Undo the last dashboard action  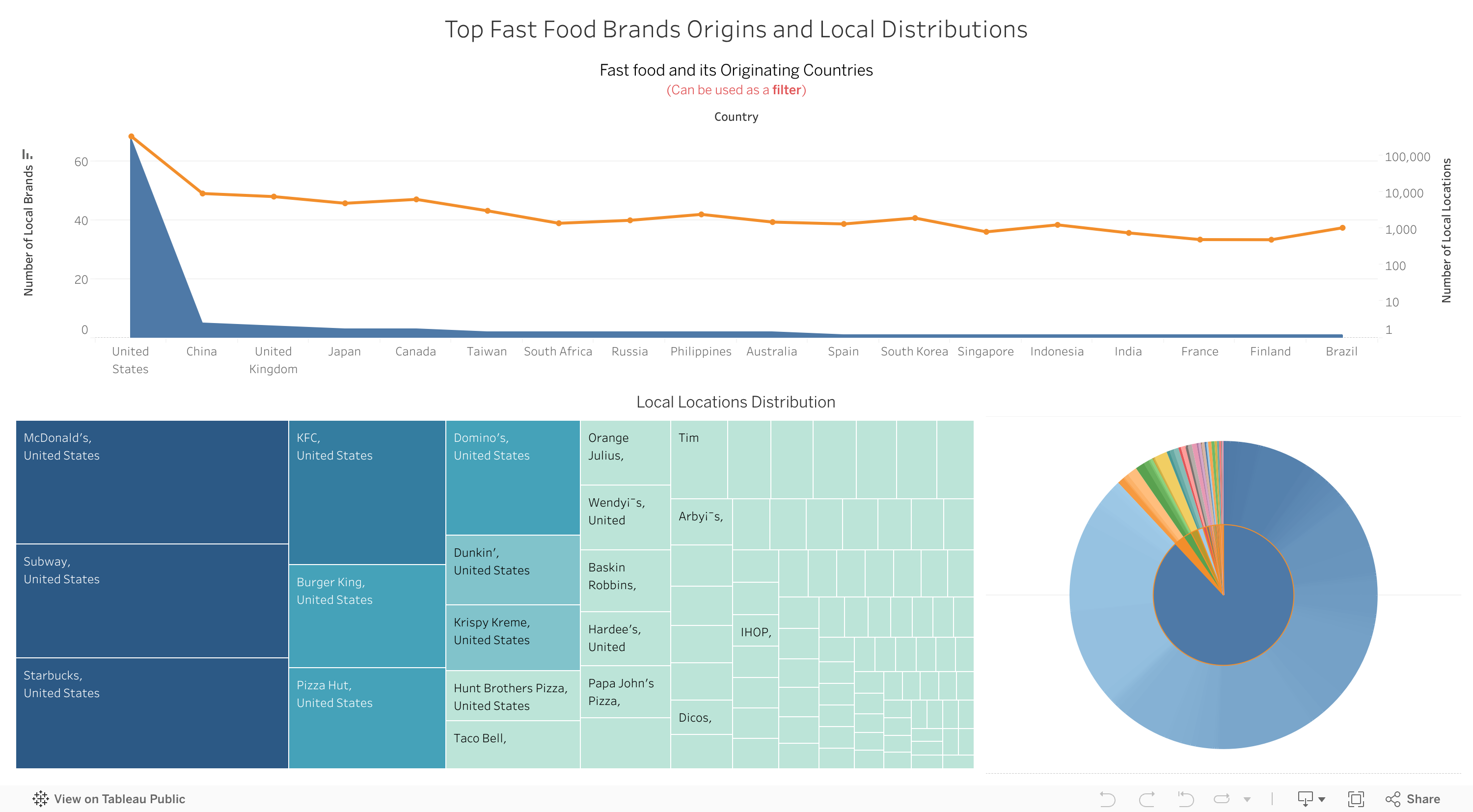[1108, 799]
